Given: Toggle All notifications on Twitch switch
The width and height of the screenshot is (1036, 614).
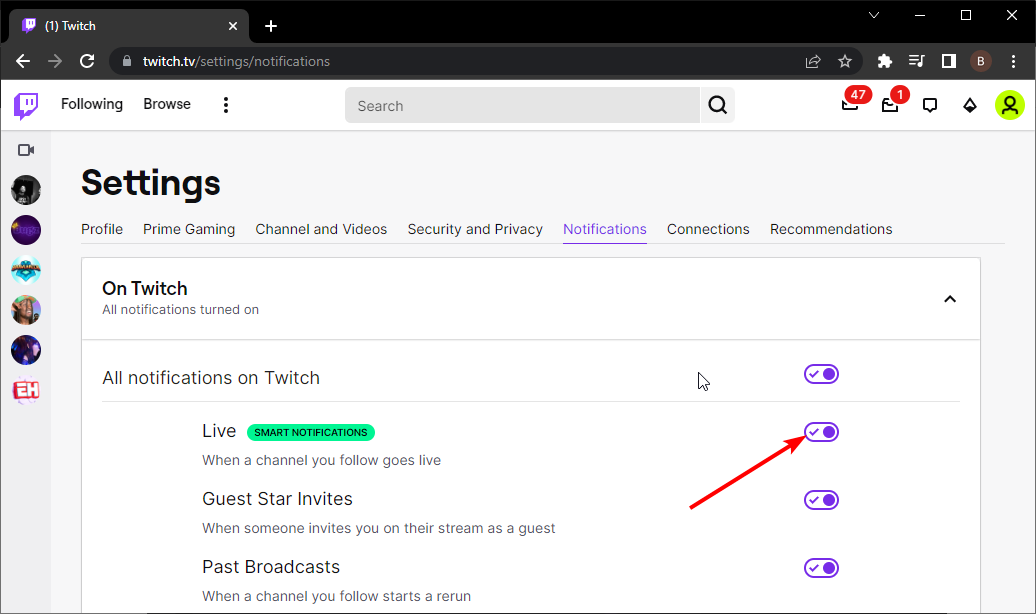Looking at the screenshot, I should point(821,374).
